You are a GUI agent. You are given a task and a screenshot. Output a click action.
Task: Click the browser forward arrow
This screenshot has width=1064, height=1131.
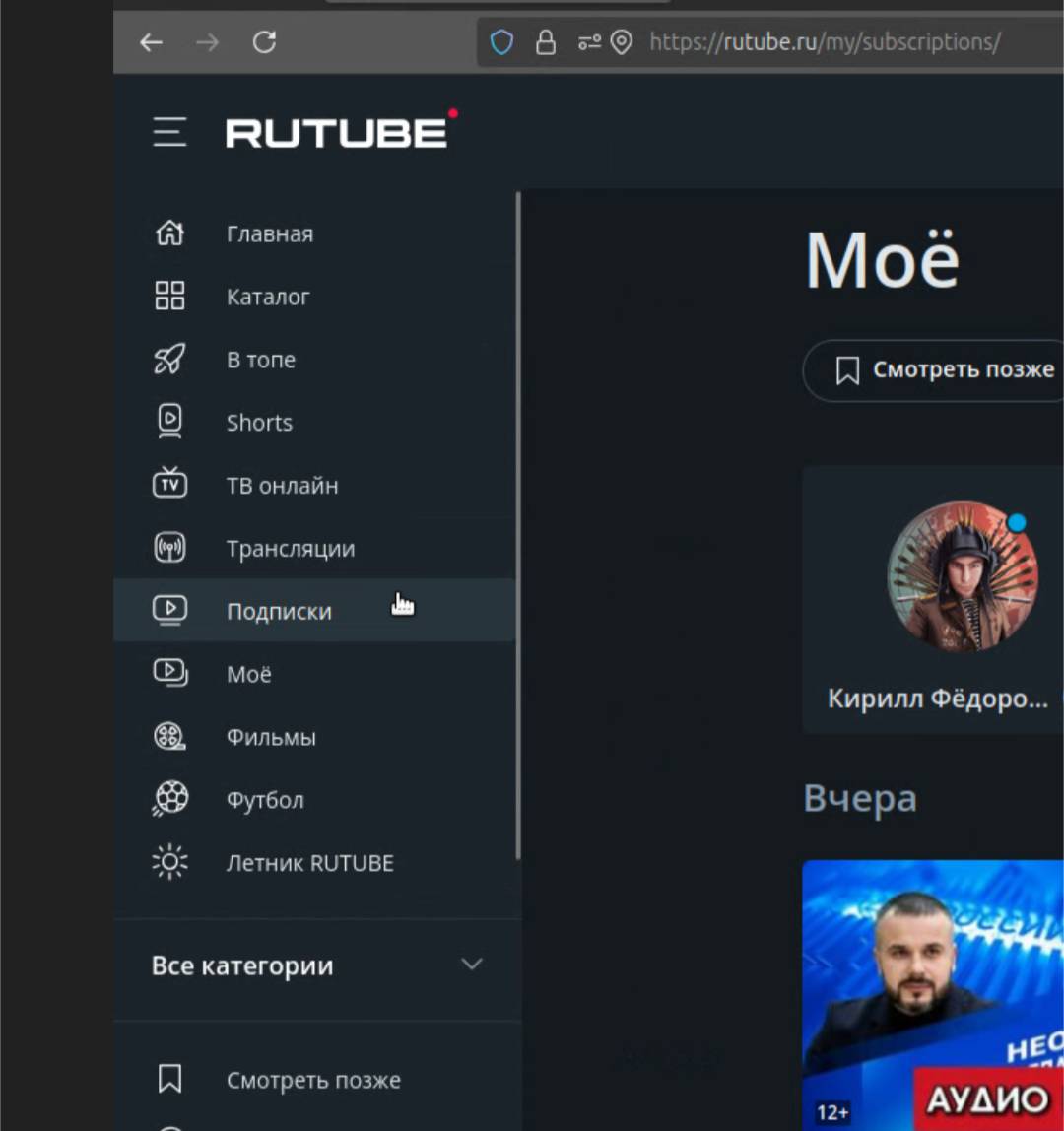coord(208,42)
